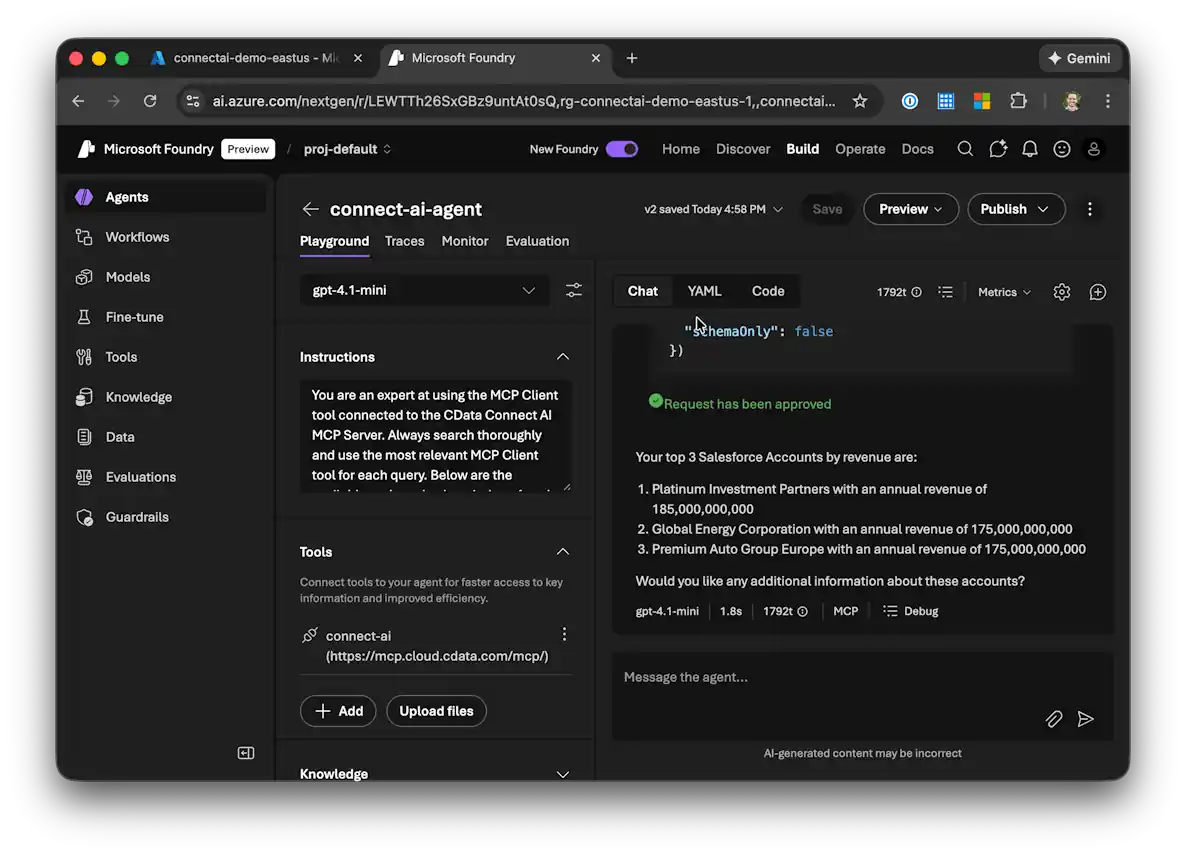Click the send message arrow icon
This screenshot has width=1186, height=855.
1086,719
